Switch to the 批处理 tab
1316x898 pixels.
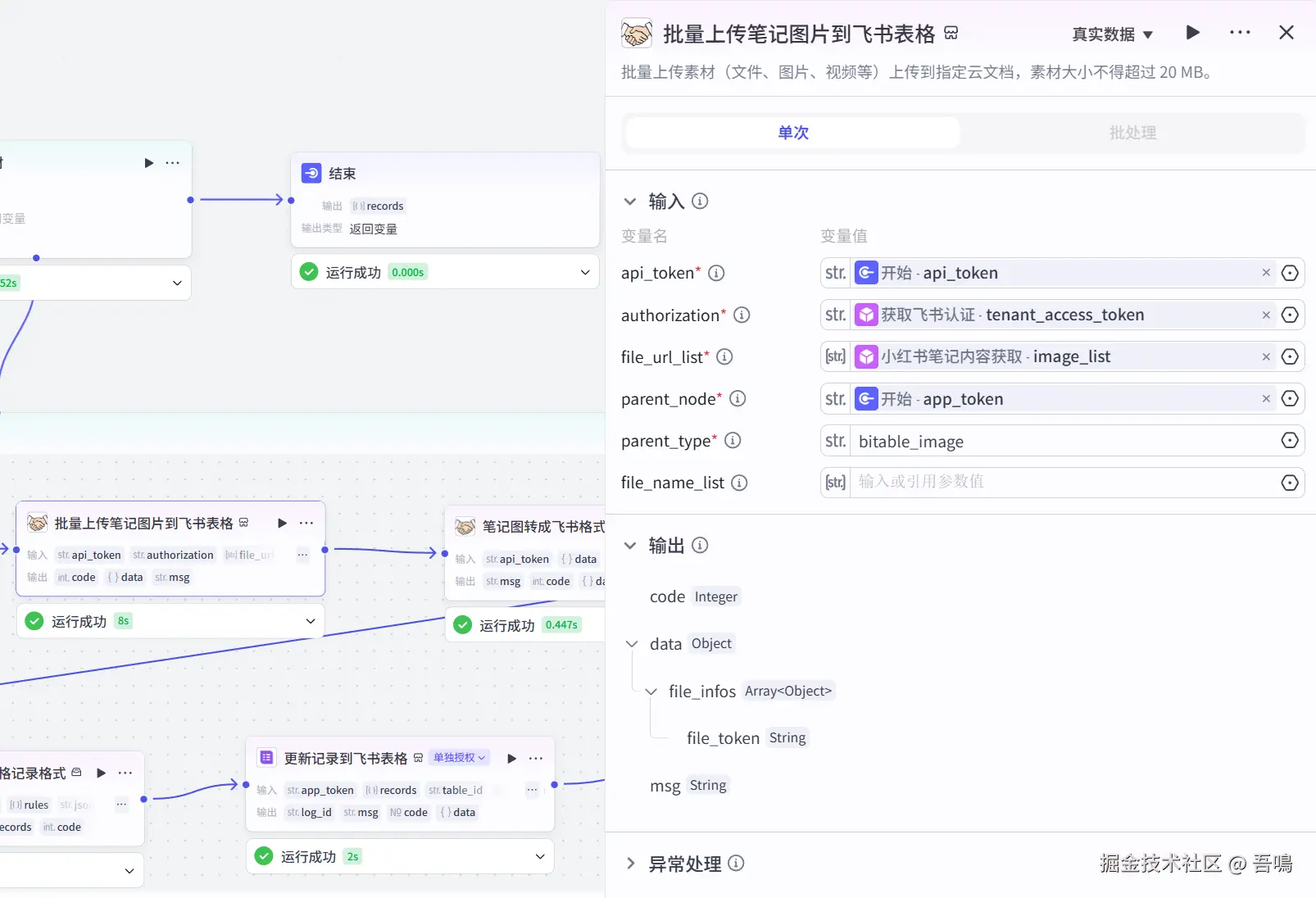pos(1132,133)
